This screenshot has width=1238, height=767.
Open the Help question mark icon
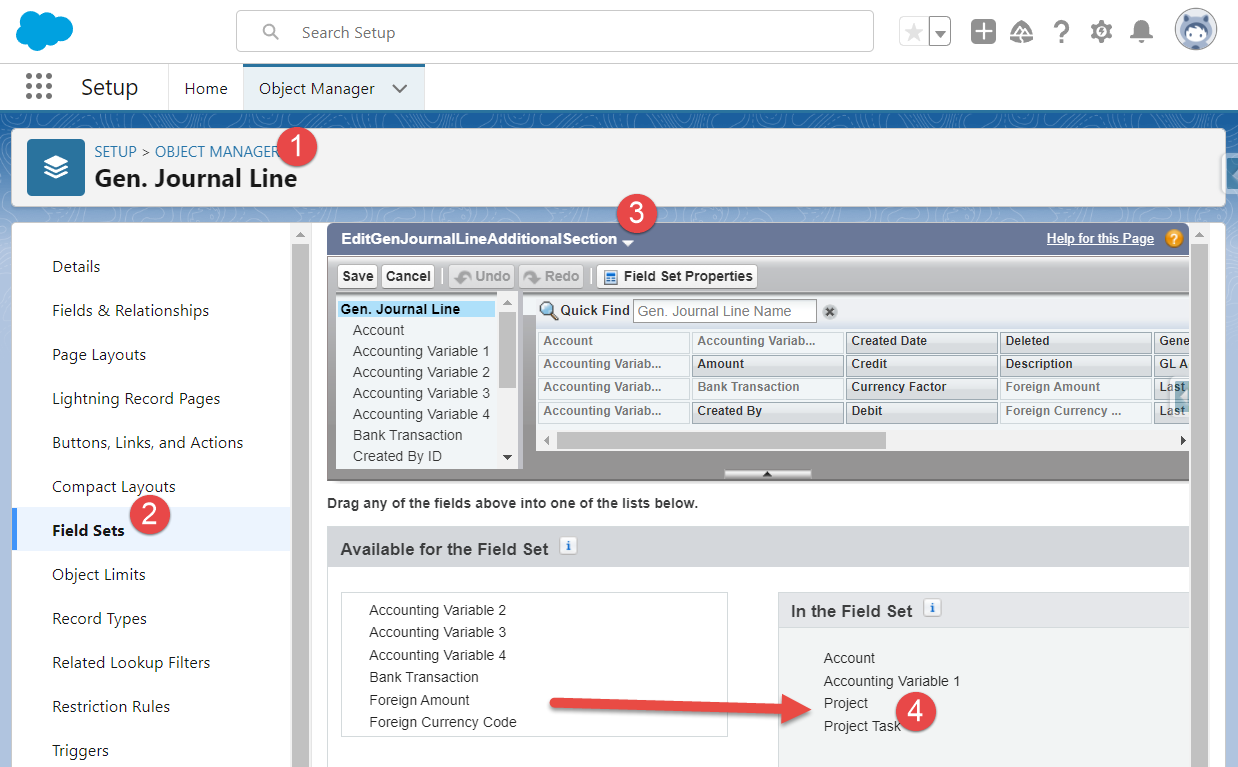point(1062,32)
